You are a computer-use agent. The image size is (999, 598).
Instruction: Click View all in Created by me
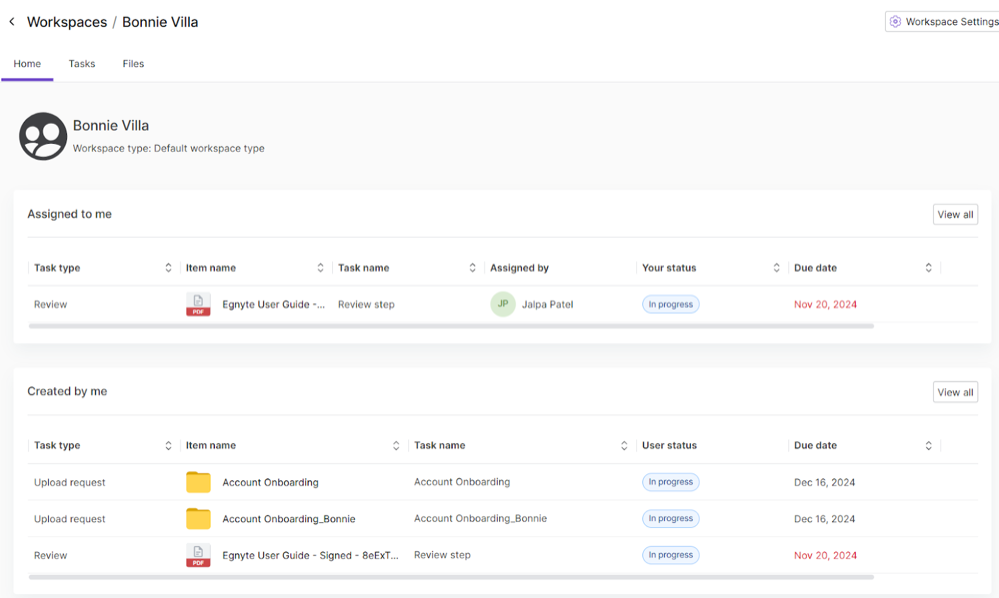tap(954, 391)
